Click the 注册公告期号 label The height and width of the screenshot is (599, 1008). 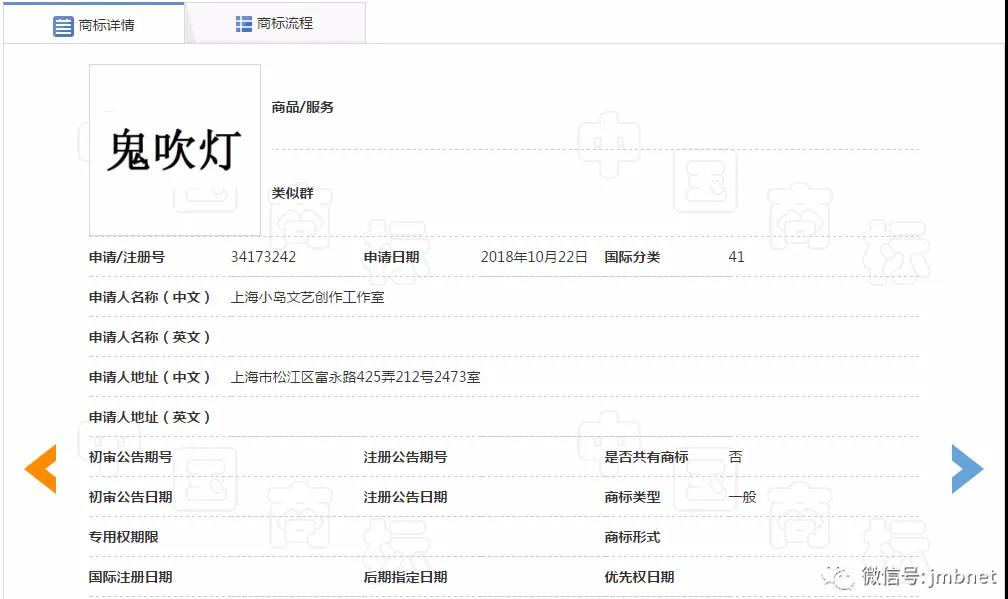coord(406,457)
